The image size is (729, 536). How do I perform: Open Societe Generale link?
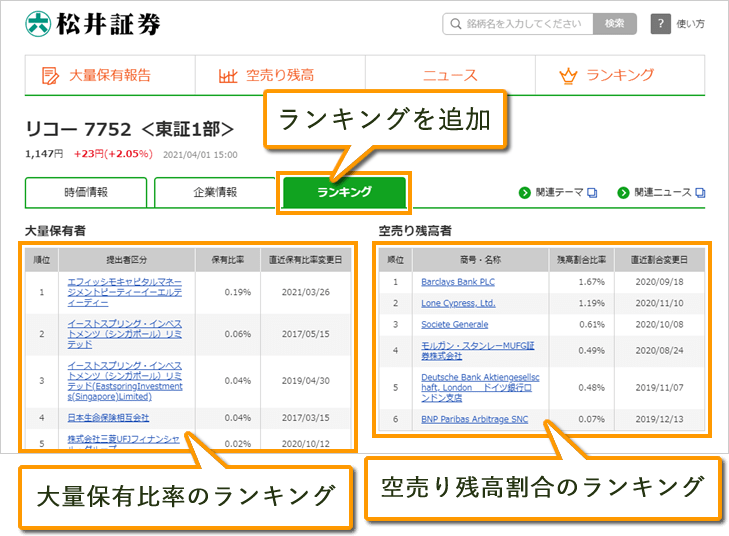click(455, 324)
